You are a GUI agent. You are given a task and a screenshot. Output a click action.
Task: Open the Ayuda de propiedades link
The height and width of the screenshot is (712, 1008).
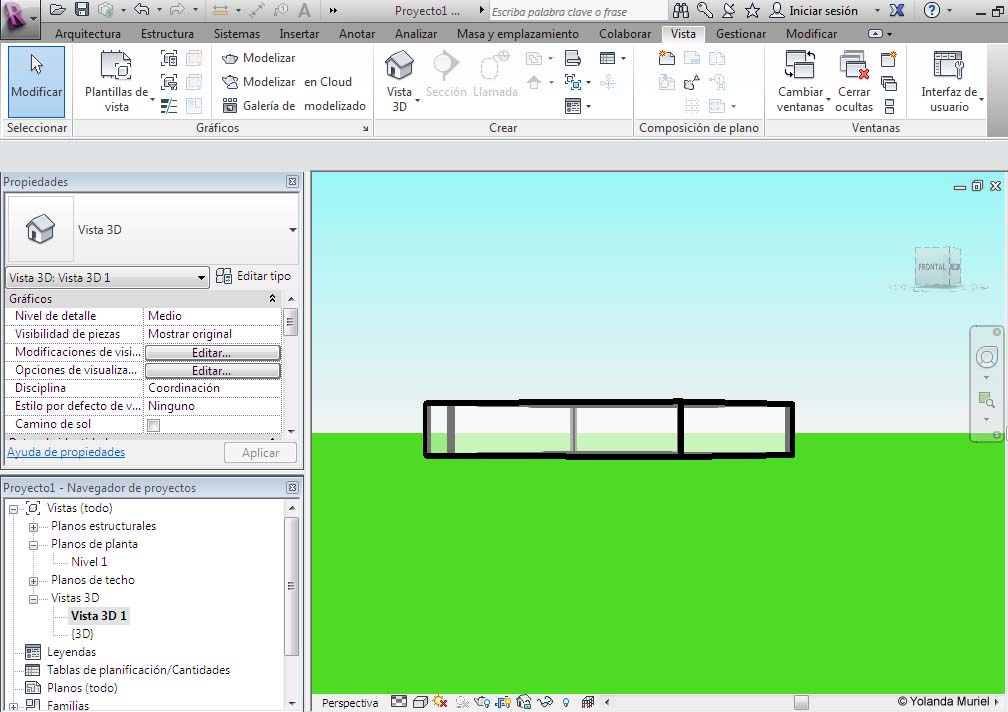66,452
